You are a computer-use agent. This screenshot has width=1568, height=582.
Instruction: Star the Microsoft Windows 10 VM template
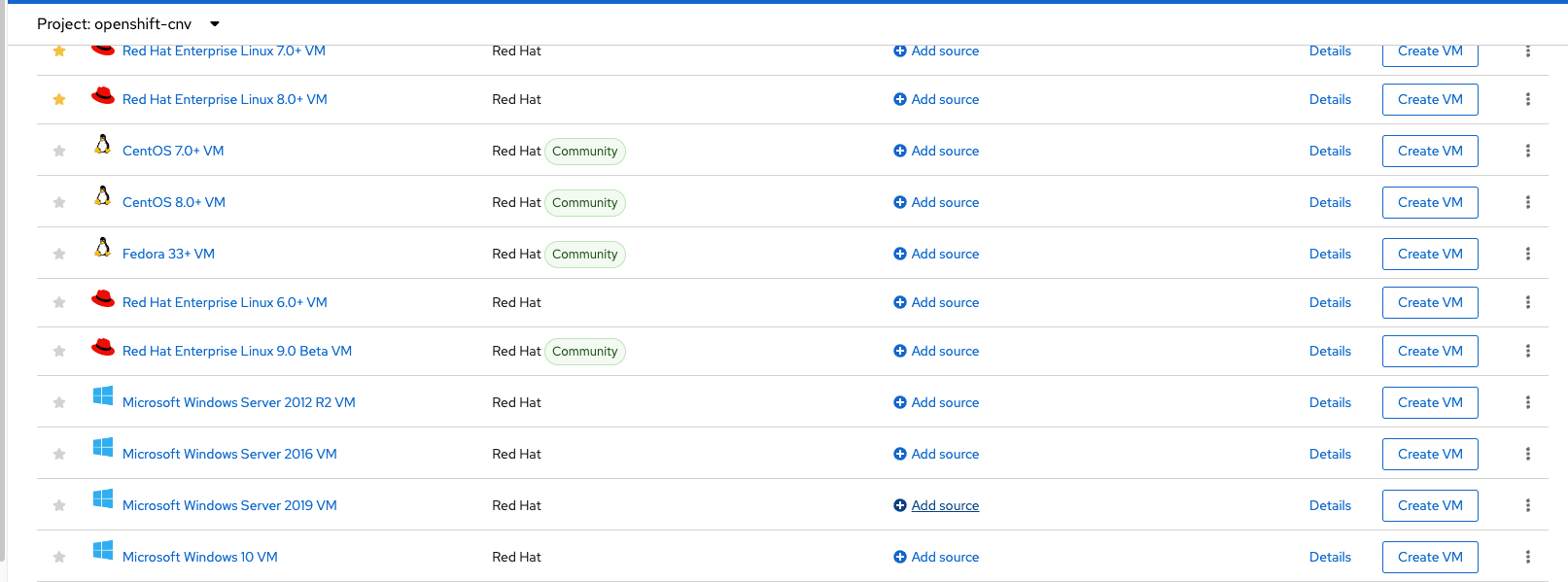59,557
